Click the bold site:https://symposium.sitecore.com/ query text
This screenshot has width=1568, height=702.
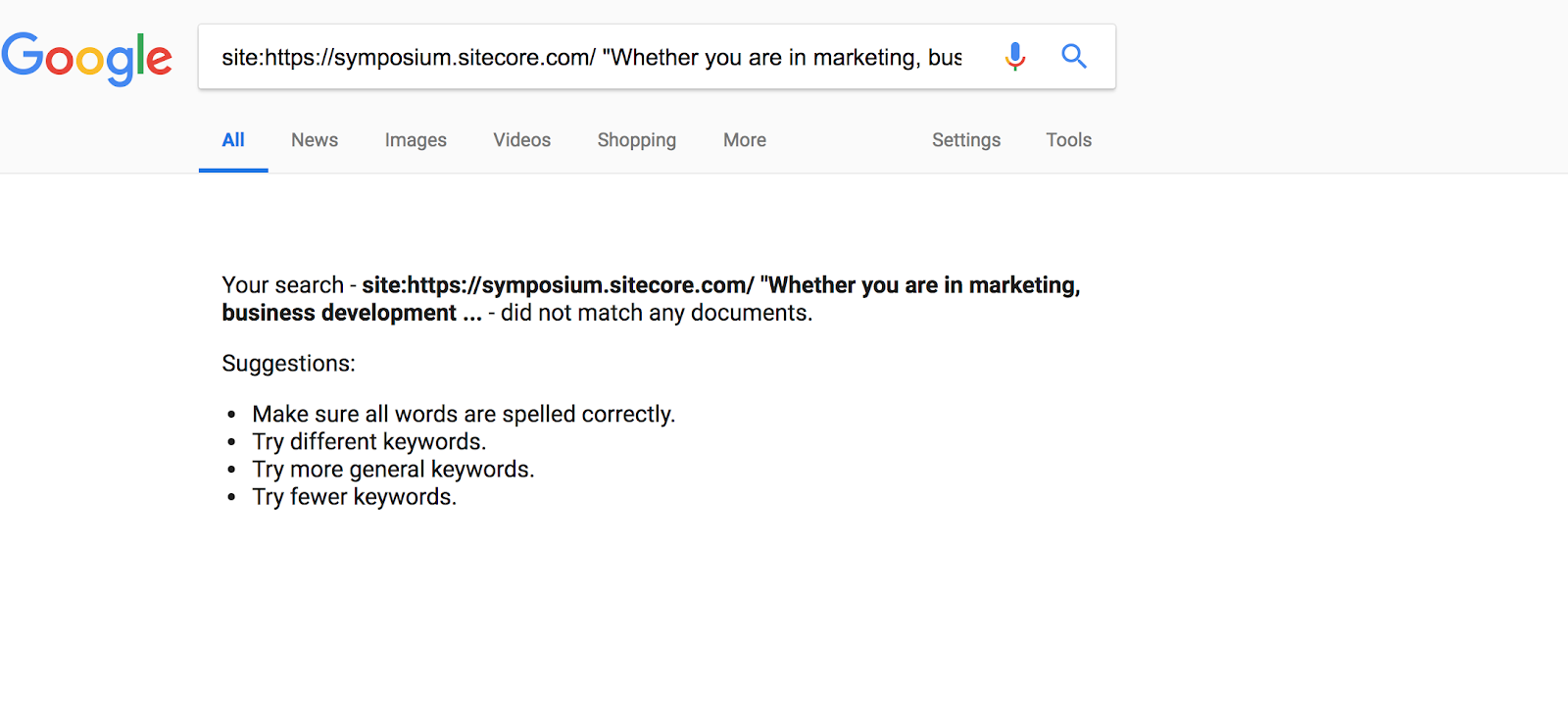pyautogui.click(x=558, y=285)
